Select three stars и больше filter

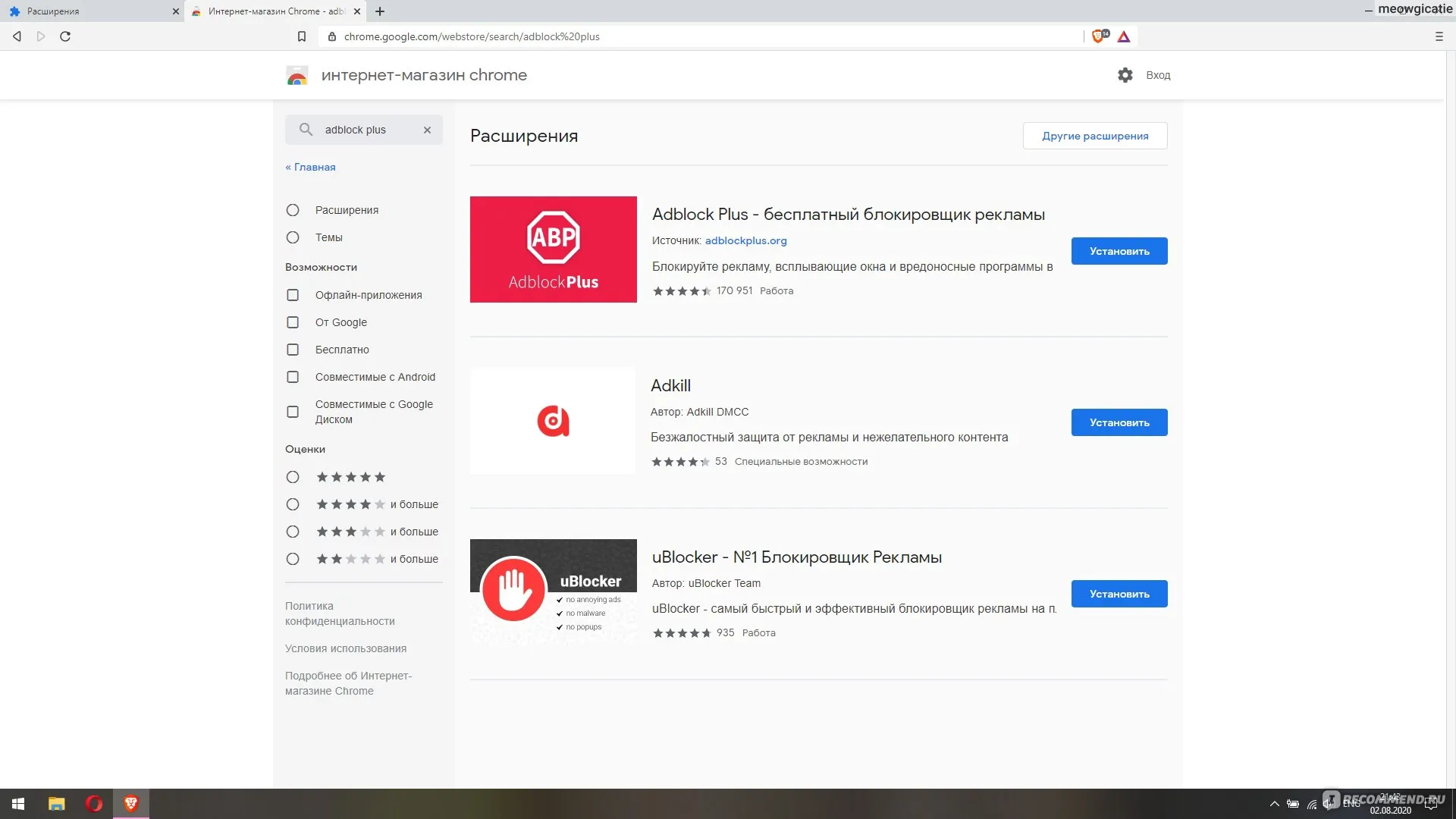(293, 532)
